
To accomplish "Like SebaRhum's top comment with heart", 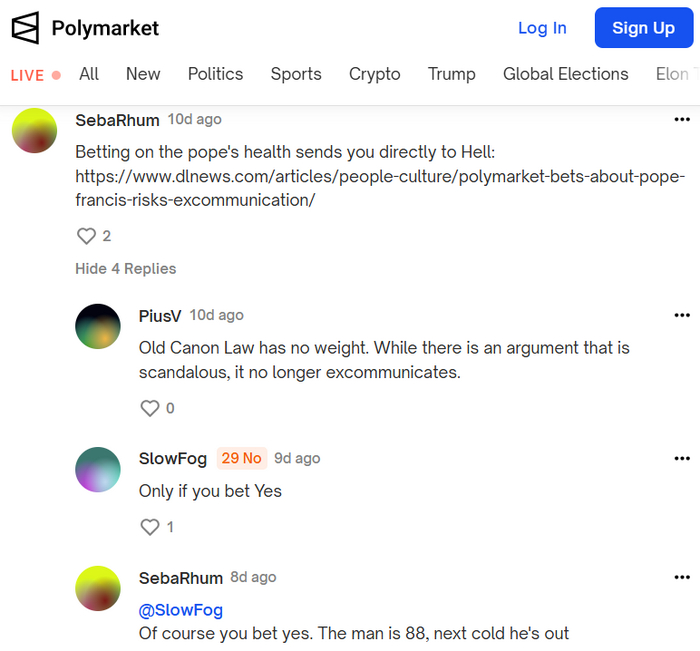I will pyautogui.click(x=86, y=236).
